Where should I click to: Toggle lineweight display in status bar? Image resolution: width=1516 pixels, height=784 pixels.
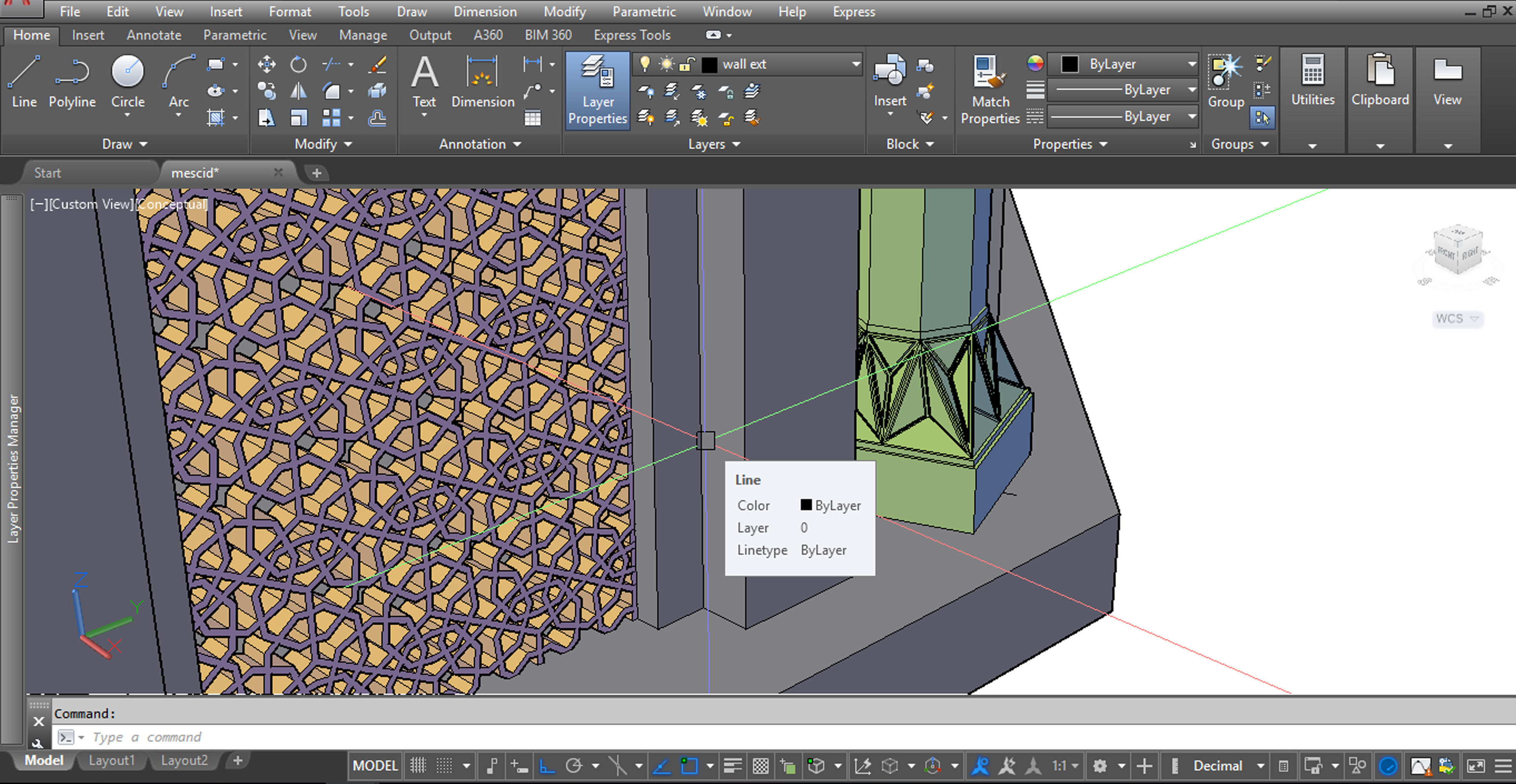pos(732,766)
